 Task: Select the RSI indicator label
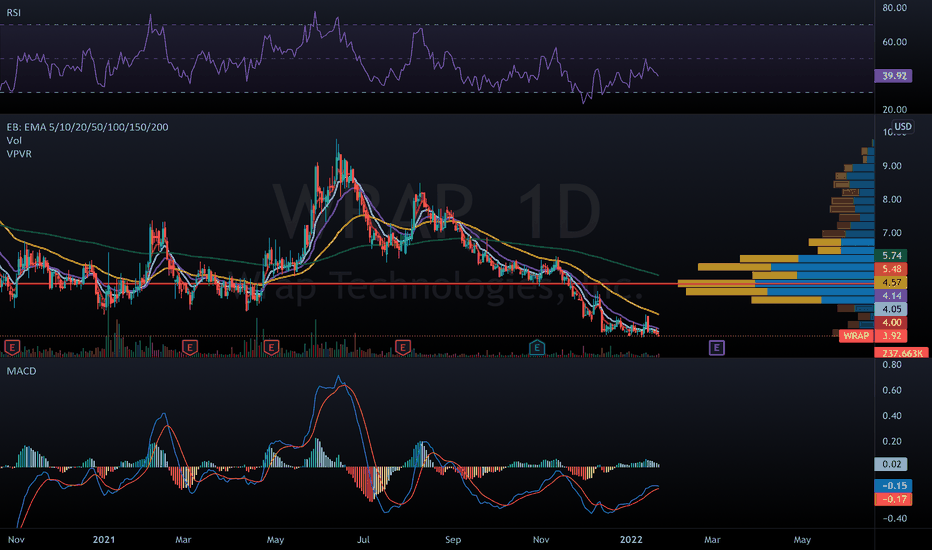tap(14, 12)
